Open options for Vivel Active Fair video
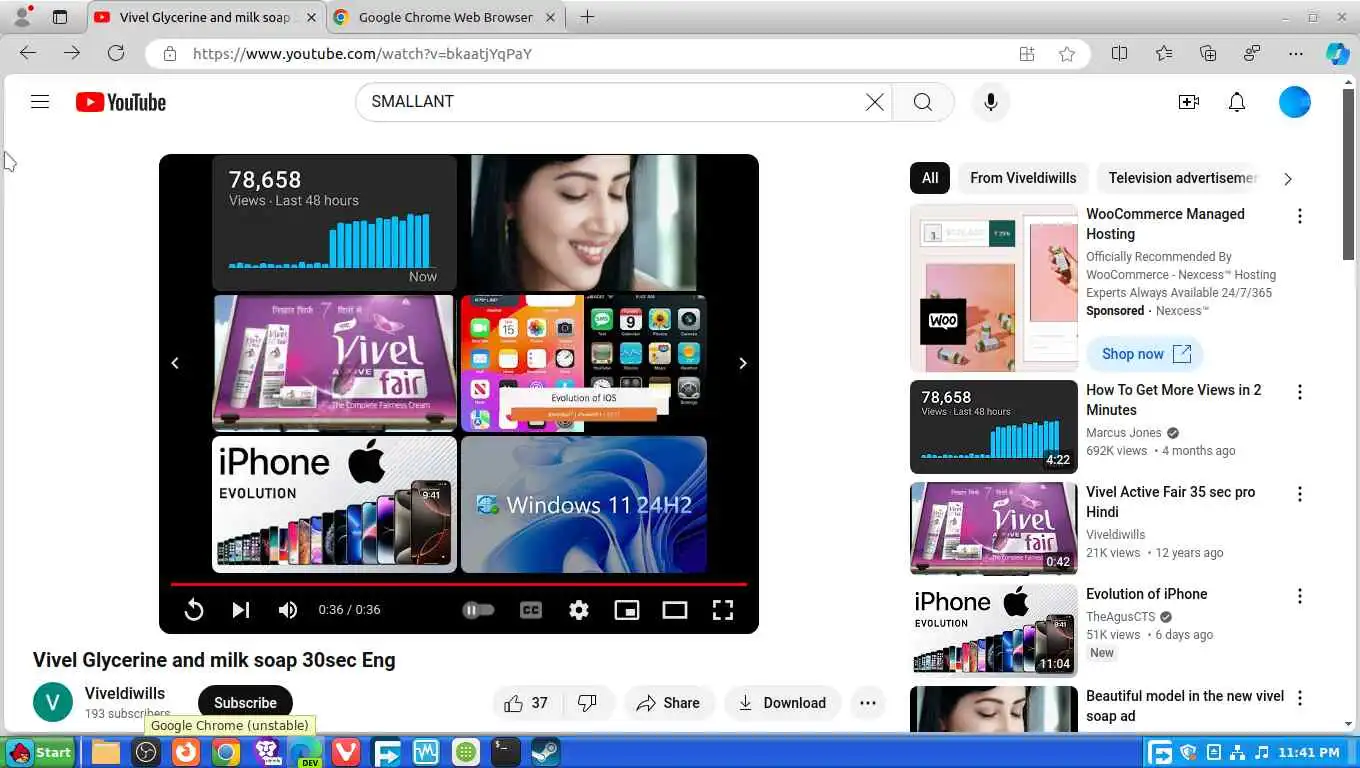 click(x=1300, y=494)
